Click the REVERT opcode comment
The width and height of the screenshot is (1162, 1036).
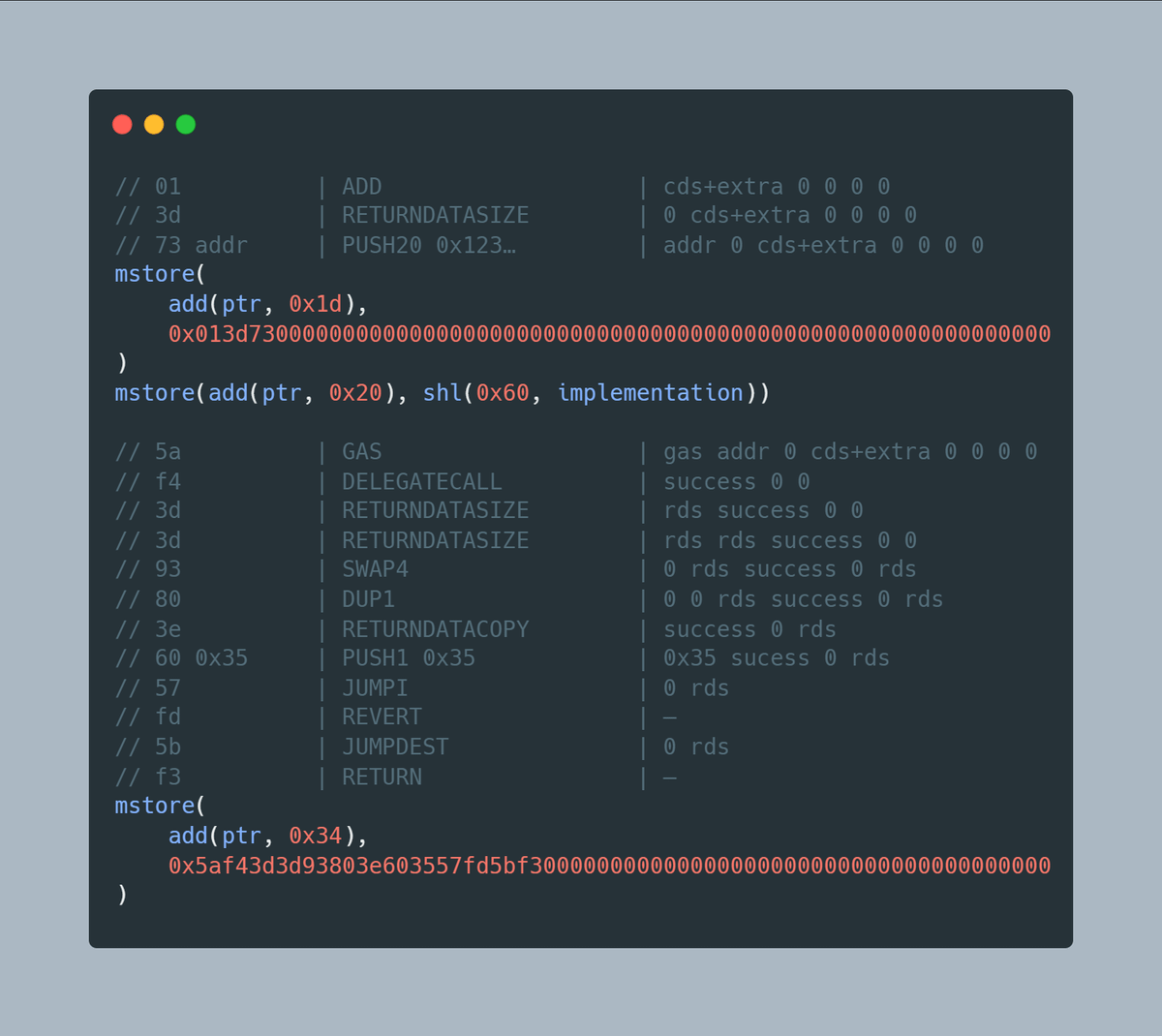click(382, 717)
